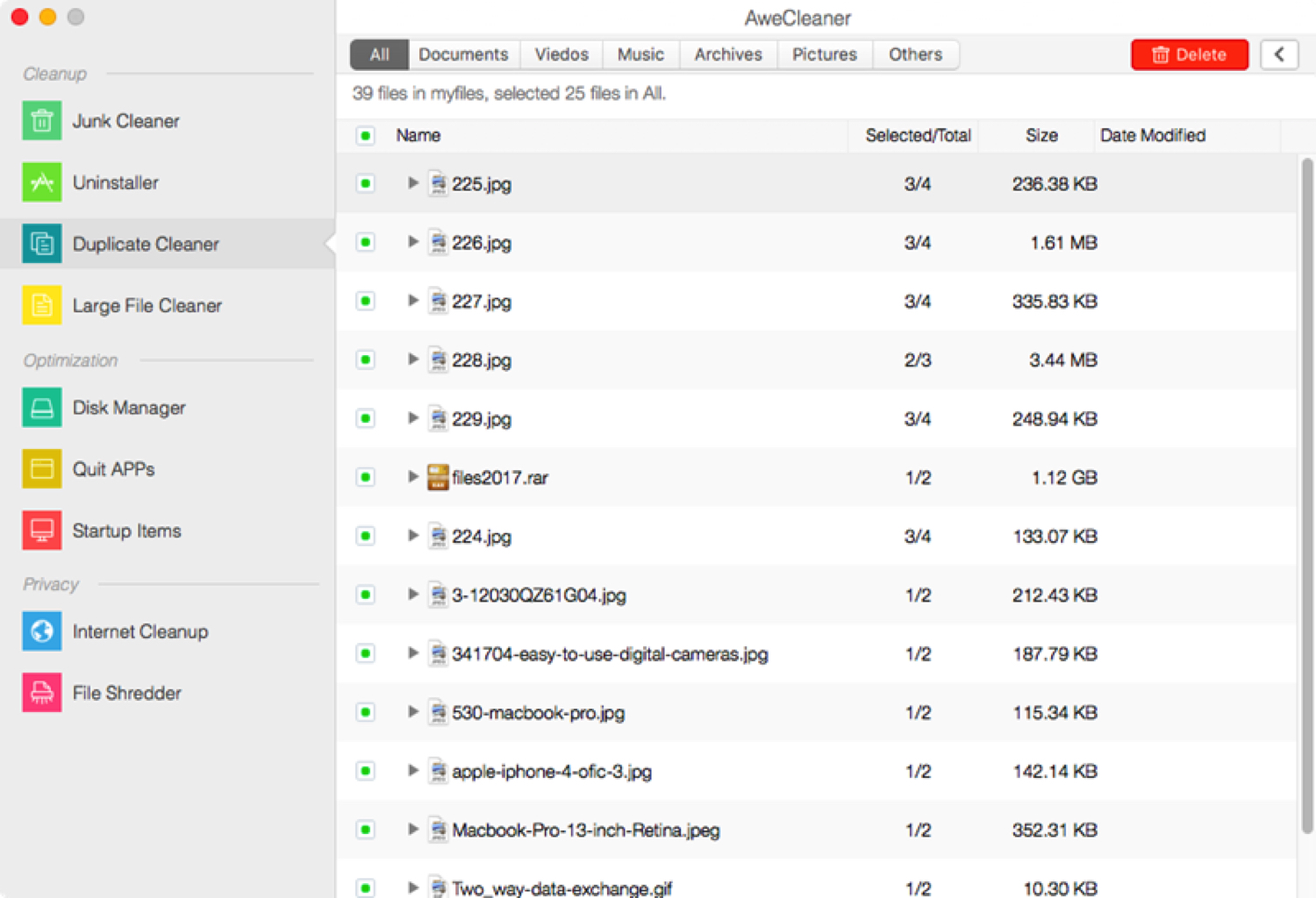Select the Internet Cleanup globe icon
The height and width of the screenshot is (898, 1316).
(41, 631)
